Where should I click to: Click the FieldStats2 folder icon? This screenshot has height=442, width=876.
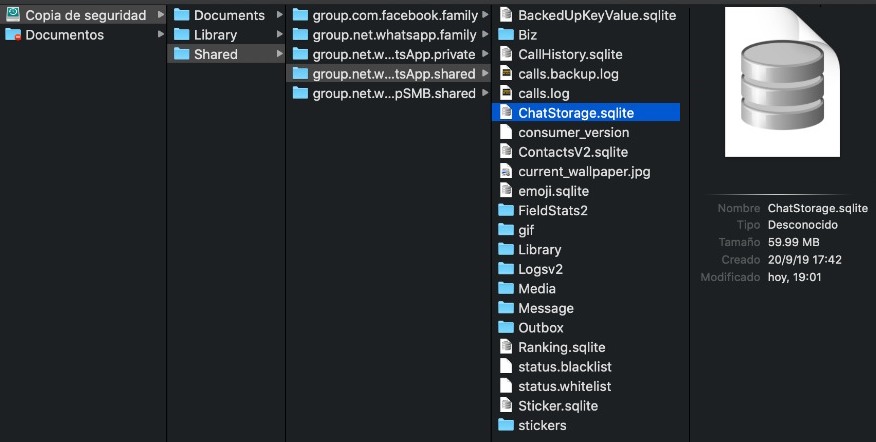tap(506, 210)
